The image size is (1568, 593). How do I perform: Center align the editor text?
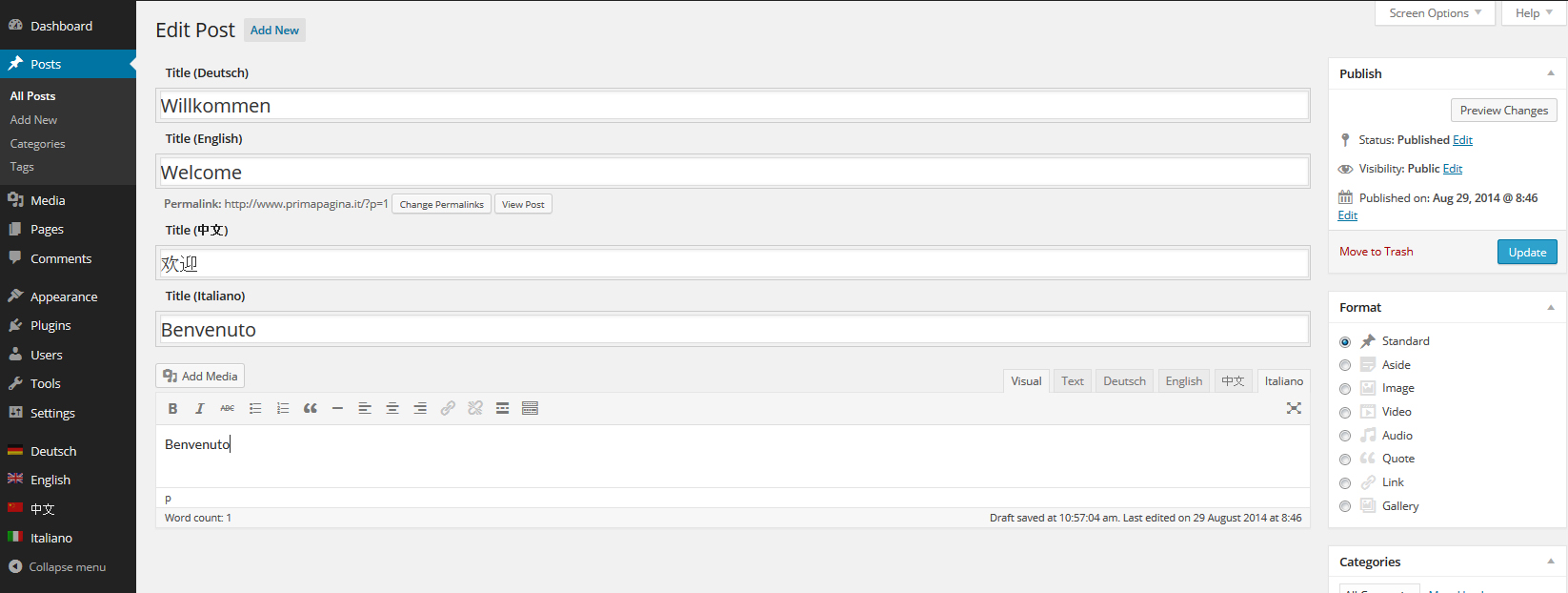coord(392,408)
